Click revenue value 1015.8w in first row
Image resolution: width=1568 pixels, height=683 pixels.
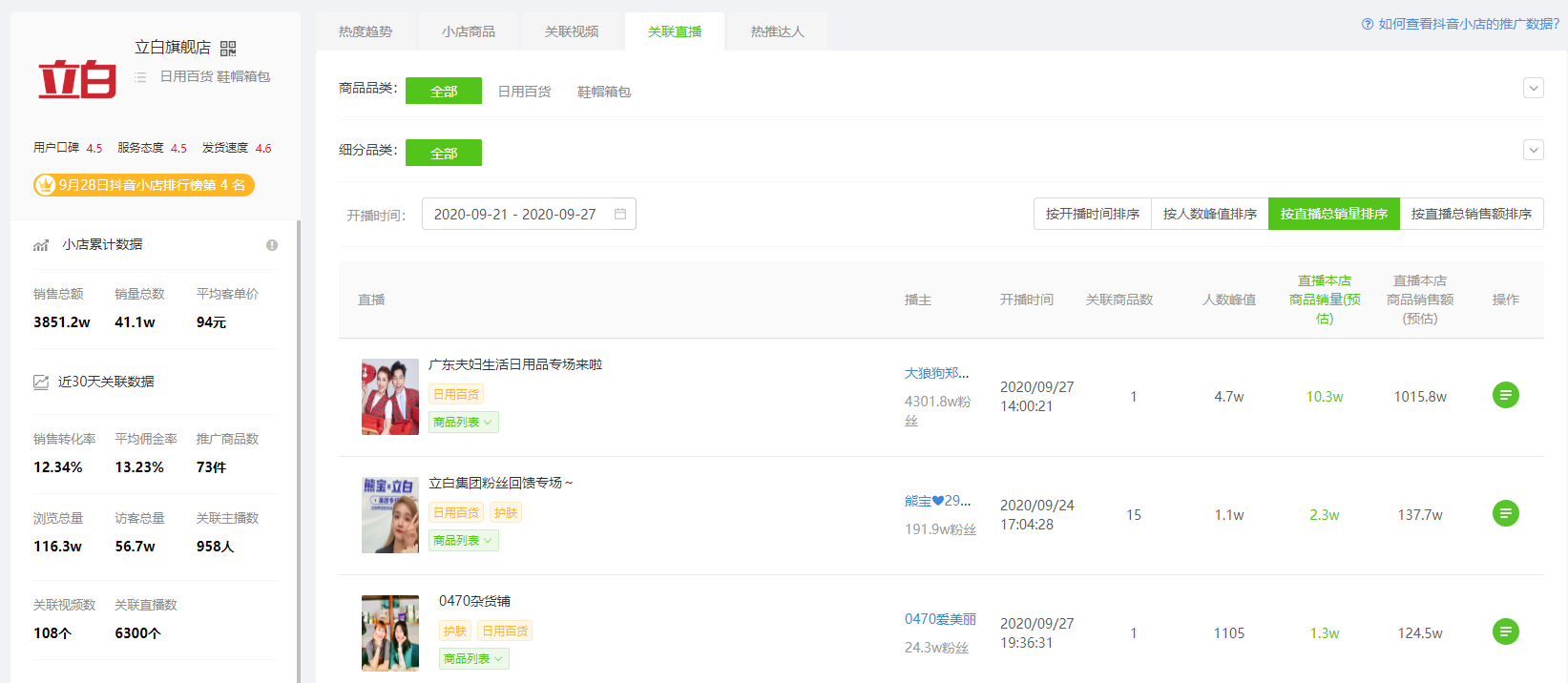tap(1420, 397)
